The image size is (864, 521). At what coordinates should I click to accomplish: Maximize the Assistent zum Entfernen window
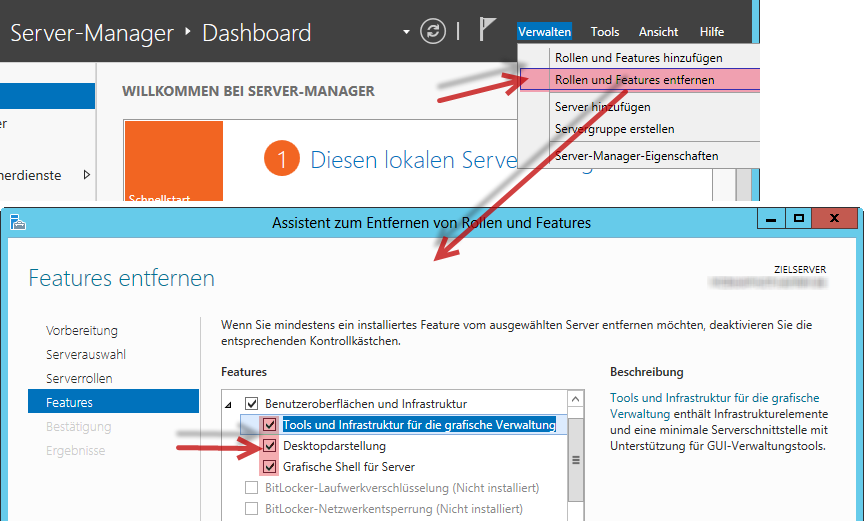point(798,219)
